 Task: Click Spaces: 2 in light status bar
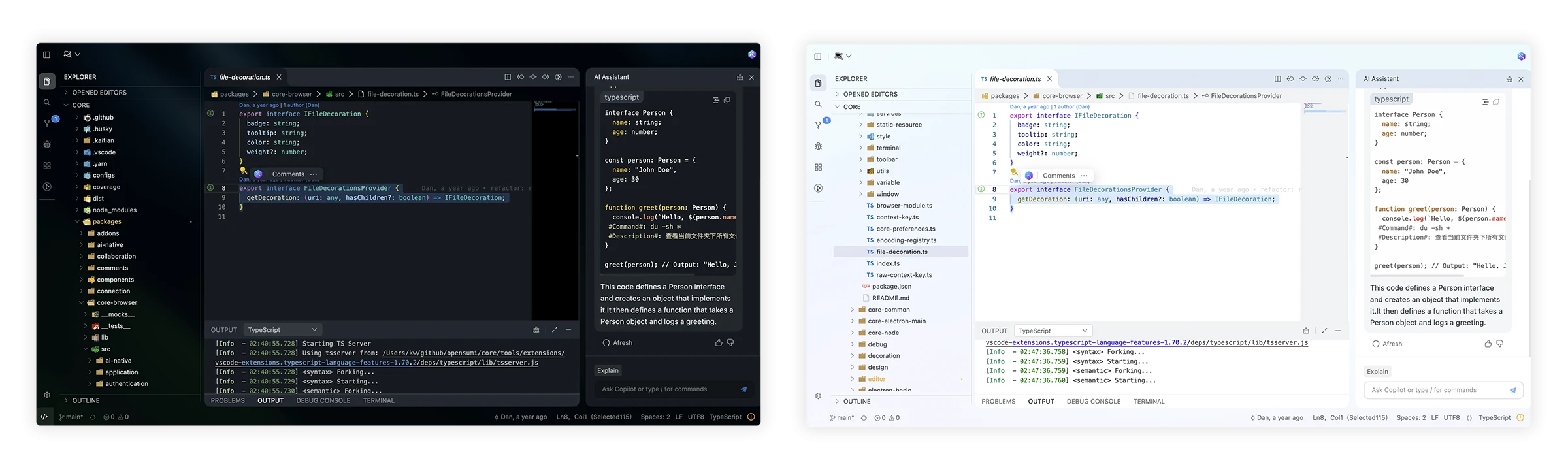point(1411,418)
